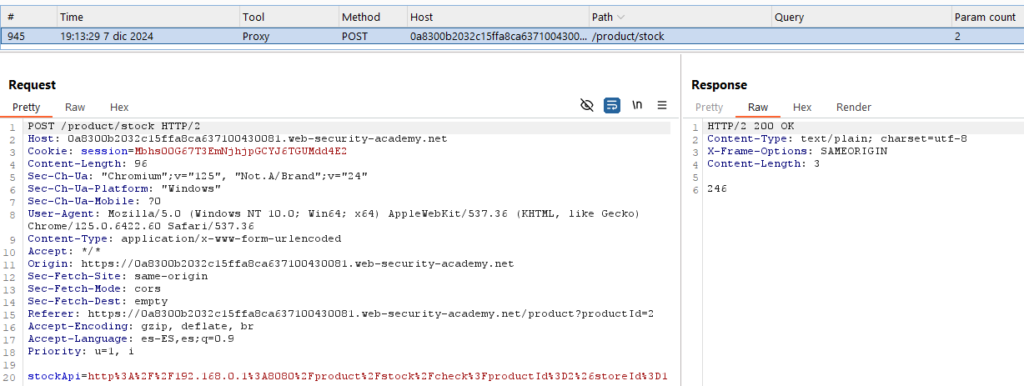Select the response Pretty tab
The height and width of the screenshot is (386, 1024).
pyautogui.click(x=709, y=107)
